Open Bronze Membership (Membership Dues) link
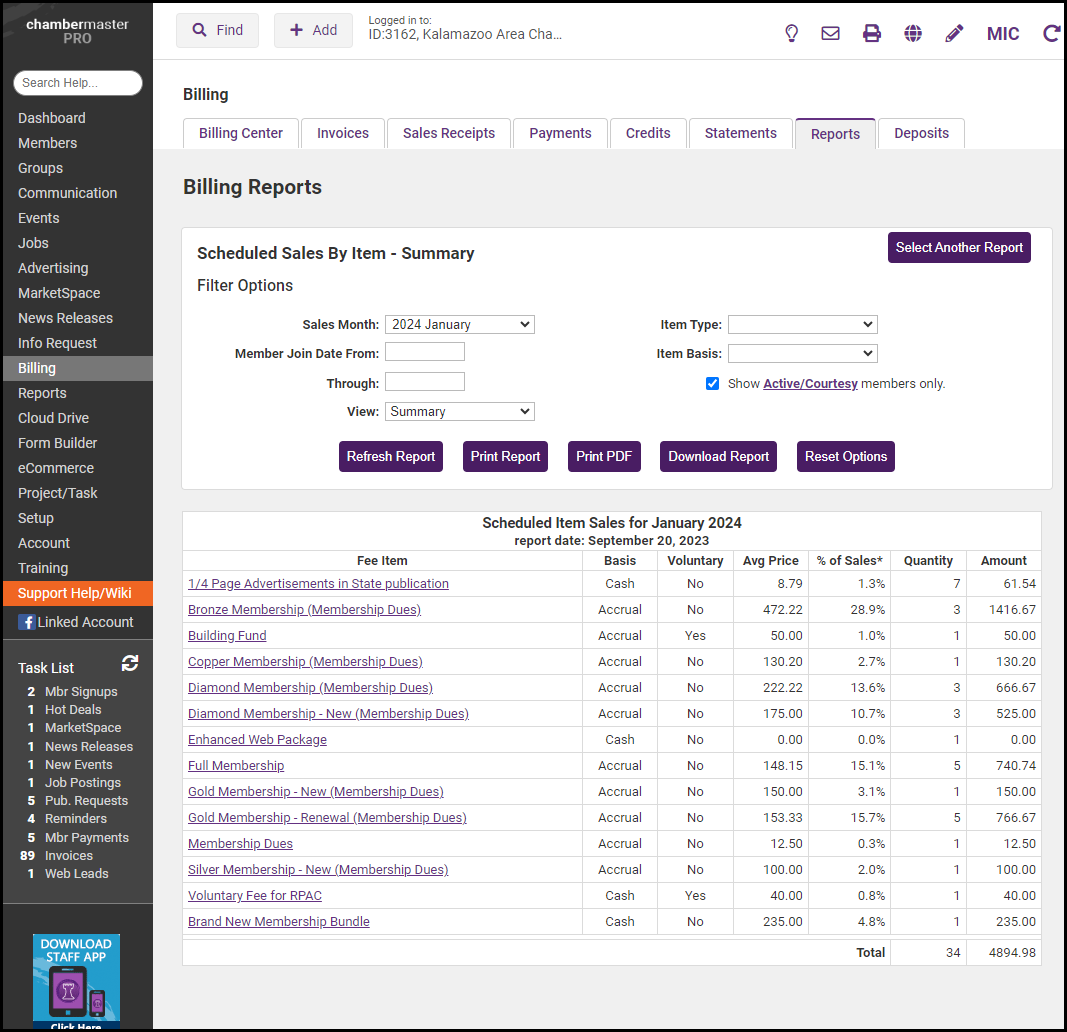Image resolution: width=1067 pixels, height=1032 pixels. point(304,609)
